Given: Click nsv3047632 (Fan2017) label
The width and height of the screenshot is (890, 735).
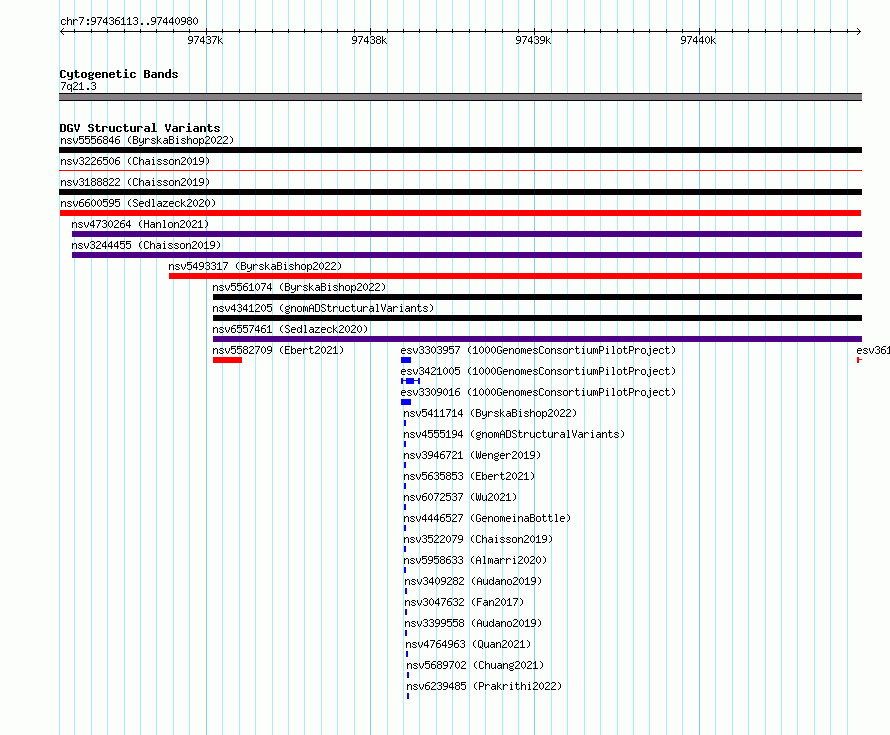Looking at the screenshot, I should [x=464, y=602].
